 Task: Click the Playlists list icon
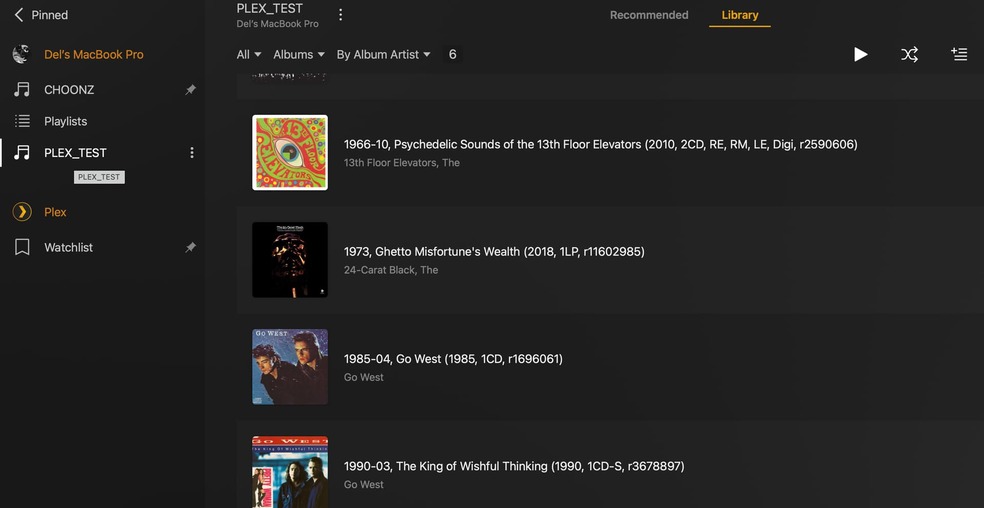coord(22,121)
